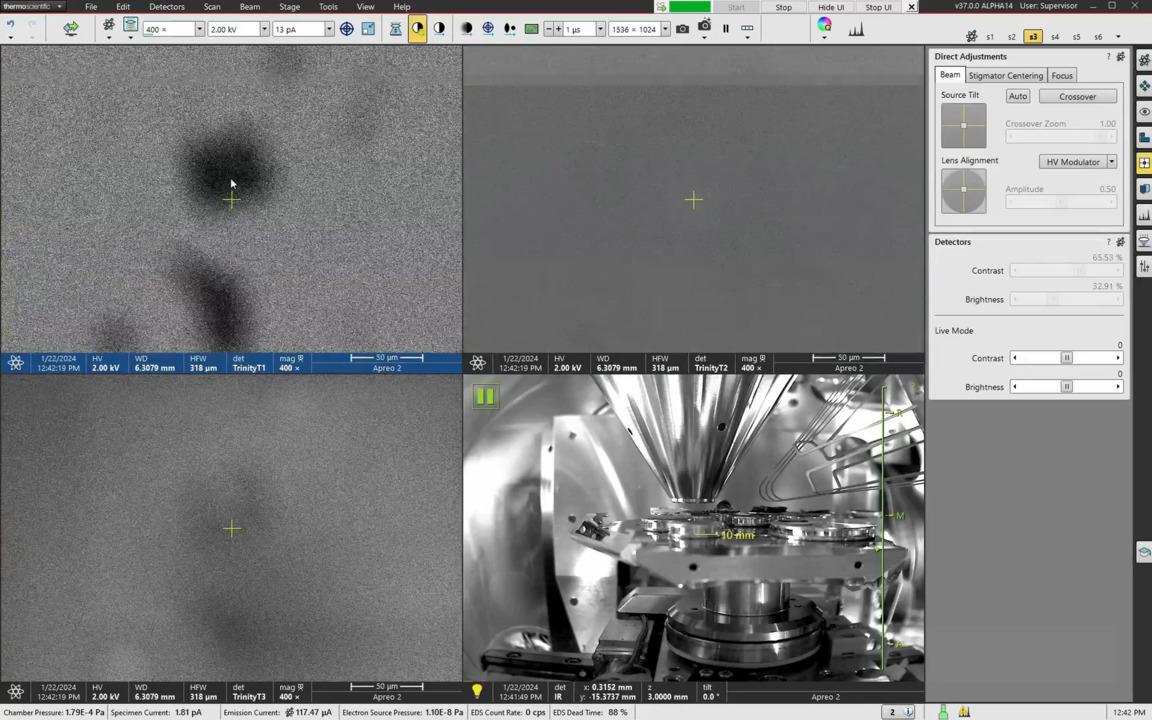The image size is (1152, 720).
Task: Open the Detectors menu
Action: click(x=167, y=7)
